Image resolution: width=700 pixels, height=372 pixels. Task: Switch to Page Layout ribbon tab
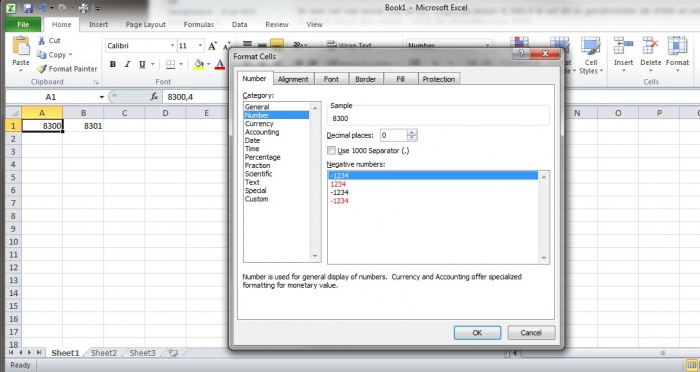pyautogui.click(x=146, y=25)
